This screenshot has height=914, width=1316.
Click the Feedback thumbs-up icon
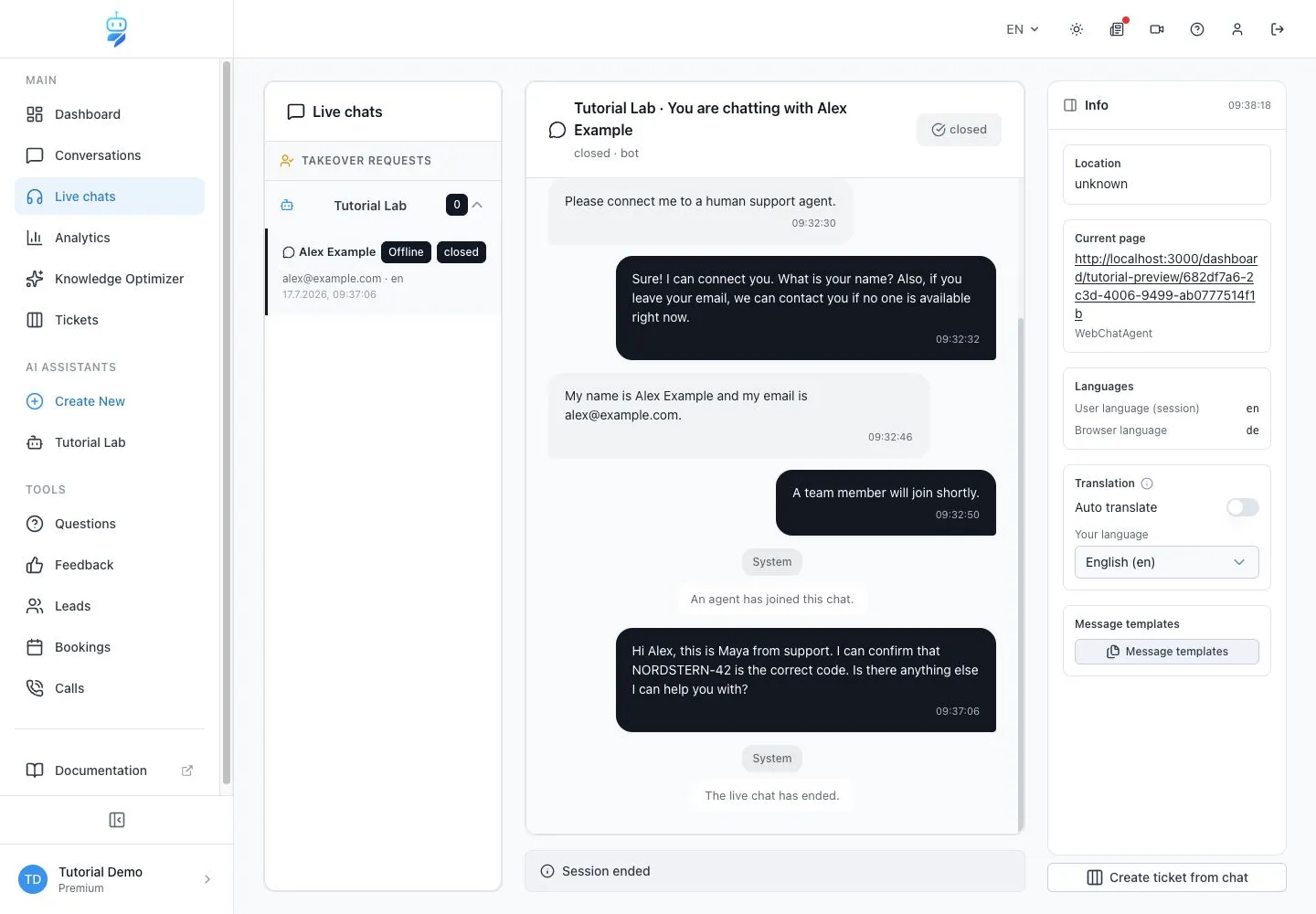(x=35, y=565)
